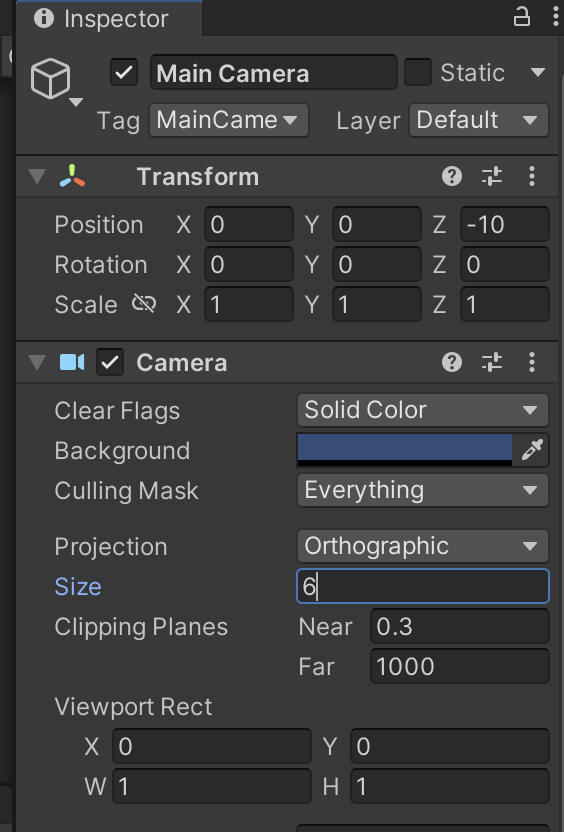Click the Viewport Rect W field

coord(212,786)
